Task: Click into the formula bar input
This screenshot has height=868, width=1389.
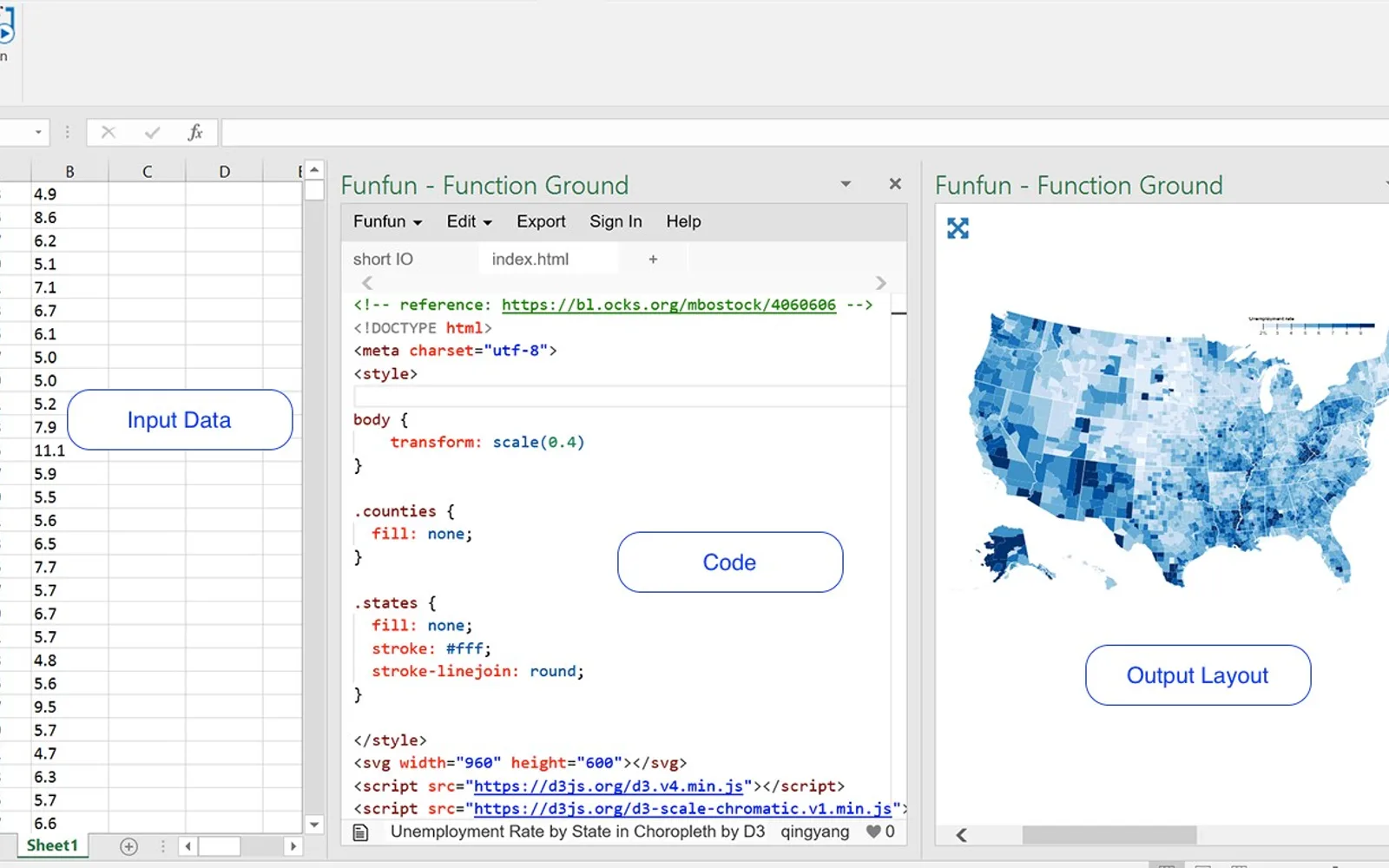Action: [805, 132]
